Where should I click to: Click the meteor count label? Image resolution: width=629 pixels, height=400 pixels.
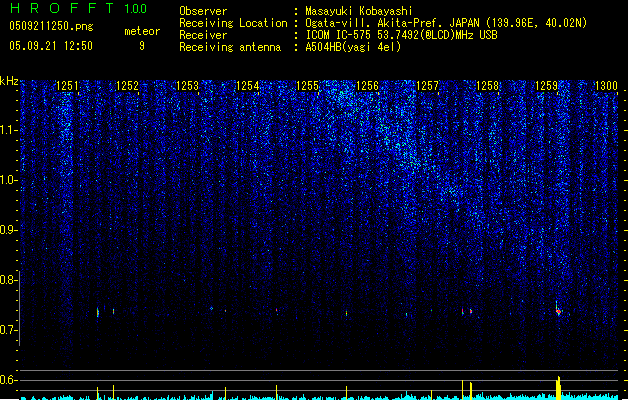pyautogui.click(x=142, y=31)
